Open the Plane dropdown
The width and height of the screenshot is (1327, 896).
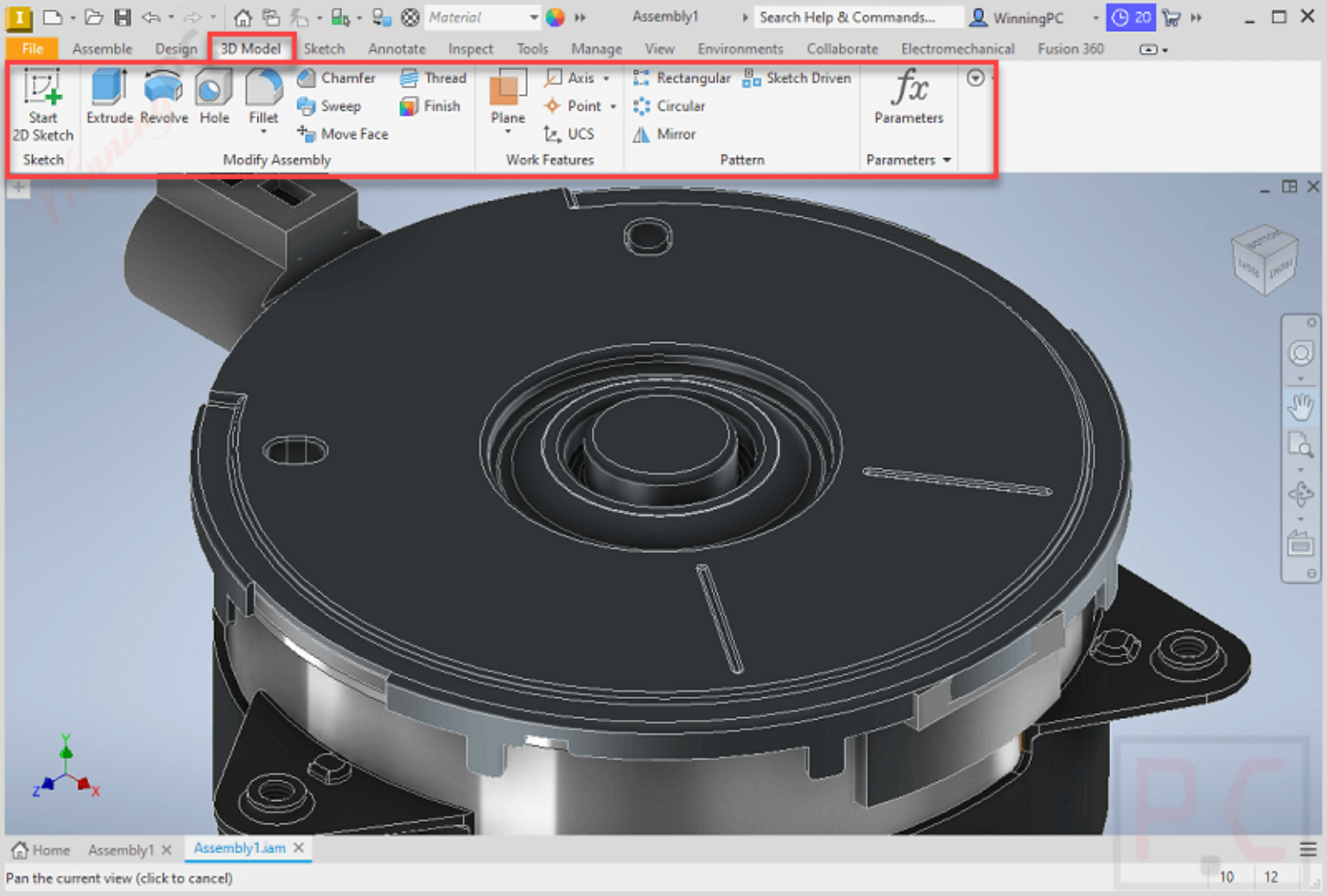point(508,131)
